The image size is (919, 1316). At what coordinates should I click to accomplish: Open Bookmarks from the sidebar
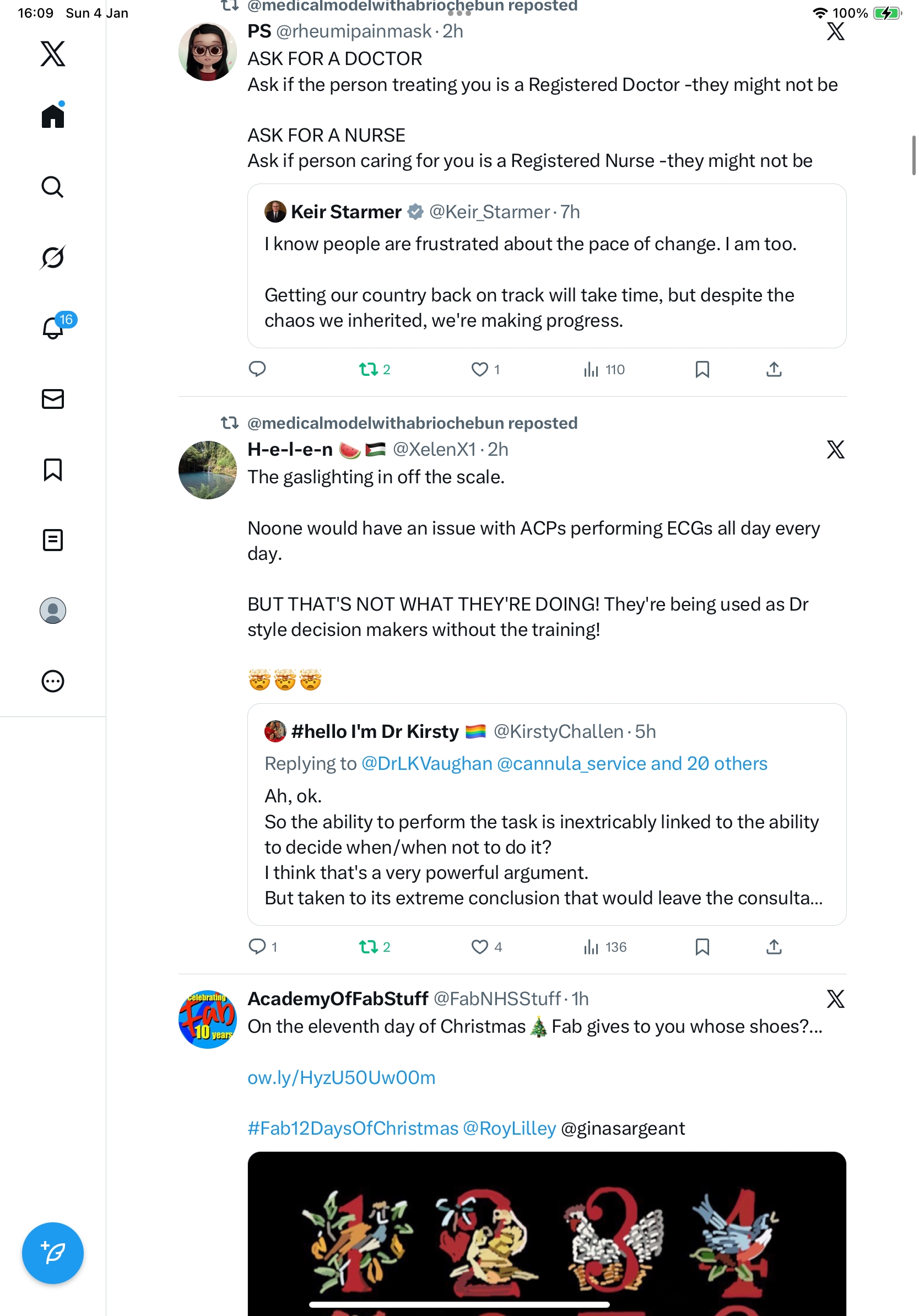coord(53,470)
